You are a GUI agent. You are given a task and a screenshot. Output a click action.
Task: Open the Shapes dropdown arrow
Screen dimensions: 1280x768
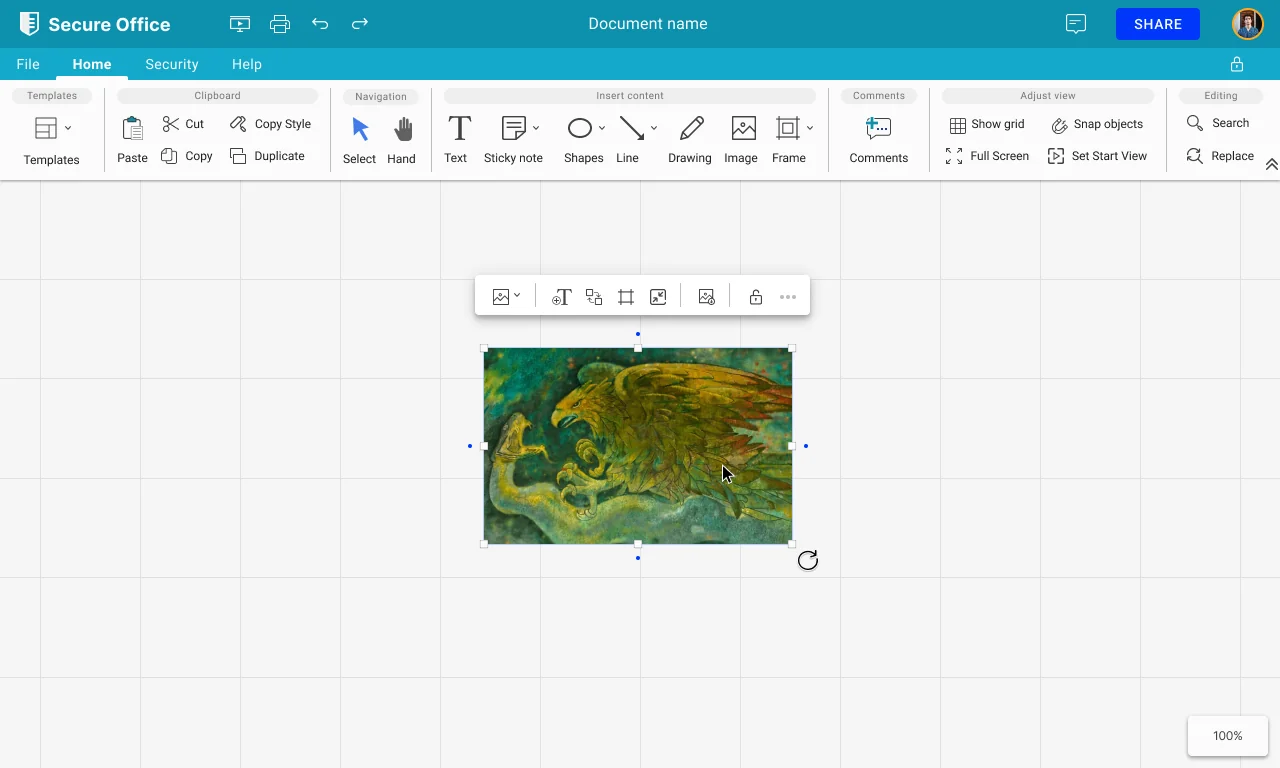602,128
